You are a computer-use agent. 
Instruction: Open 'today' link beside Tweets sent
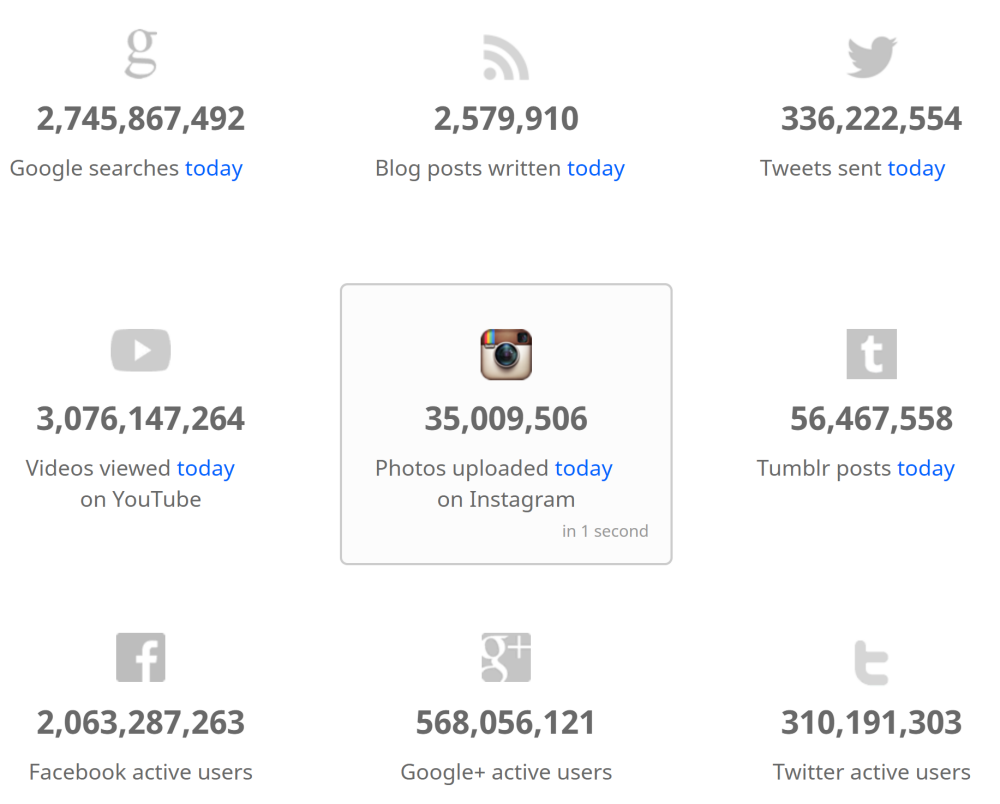(x=916, y=168)
